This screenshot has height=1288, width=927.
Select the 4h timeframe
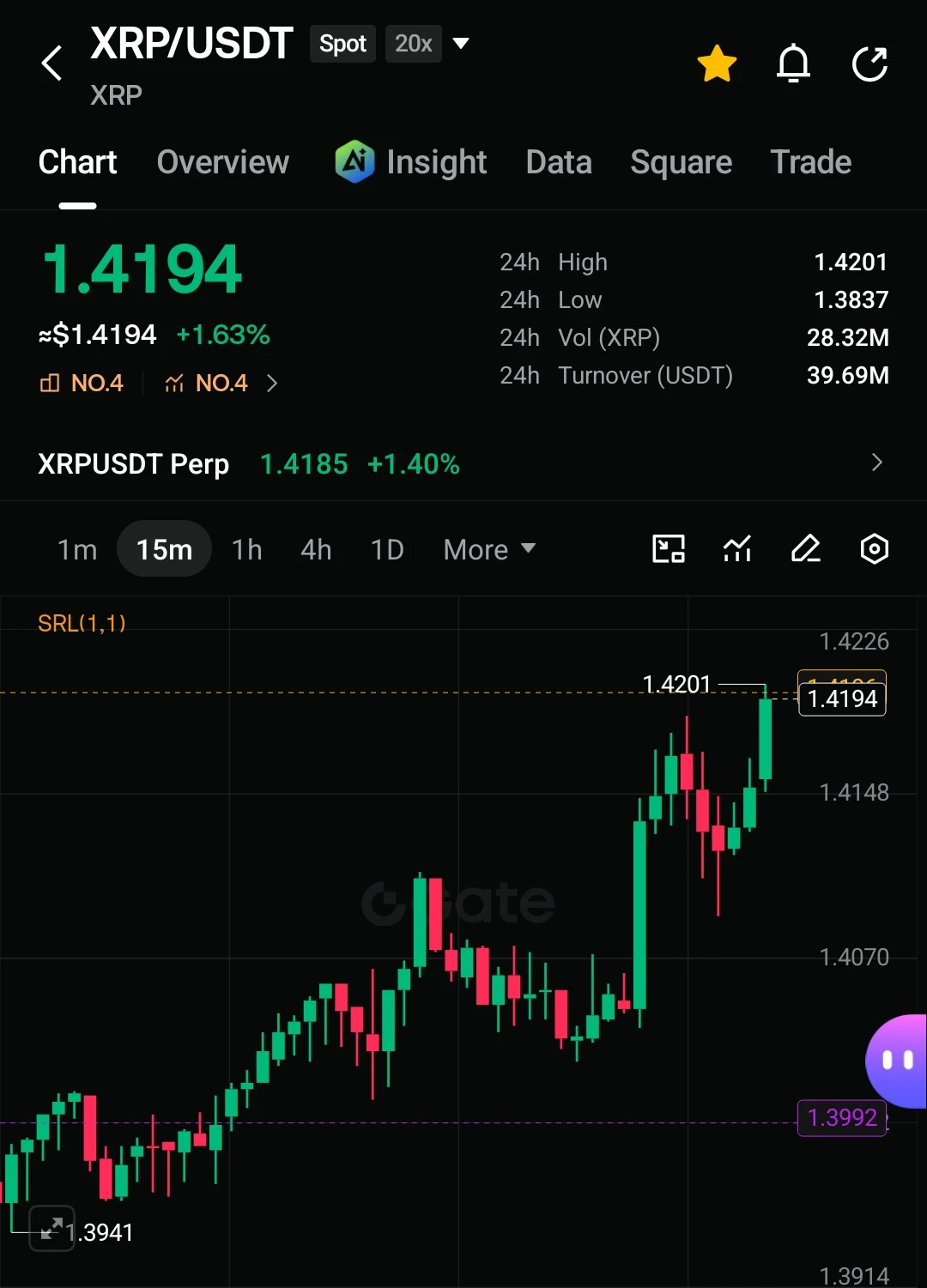(x=316, y=549)
